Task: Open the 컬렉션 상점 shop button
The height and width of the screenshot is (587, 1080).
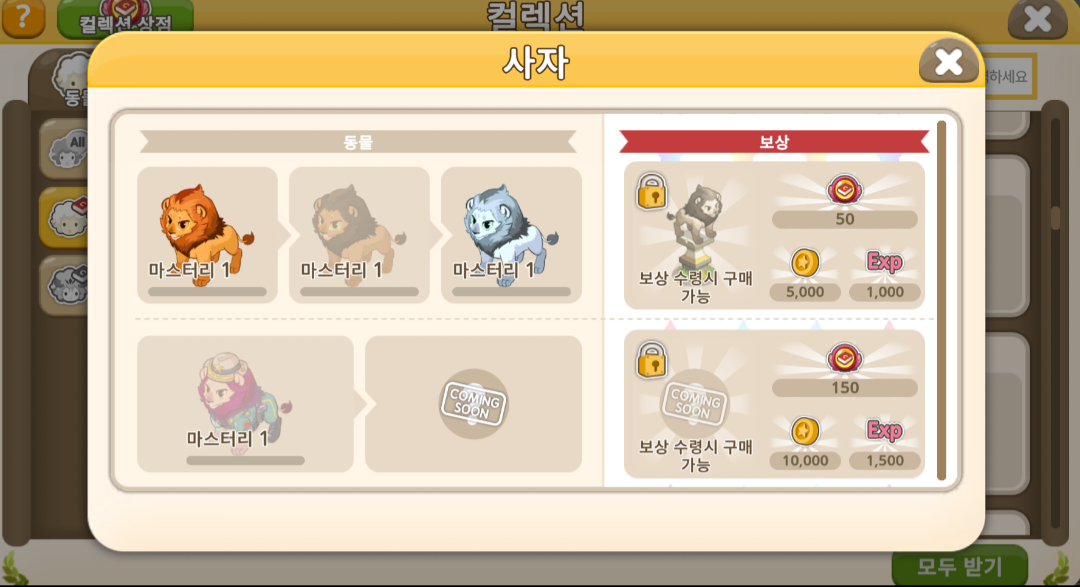Action: point(125,19)
